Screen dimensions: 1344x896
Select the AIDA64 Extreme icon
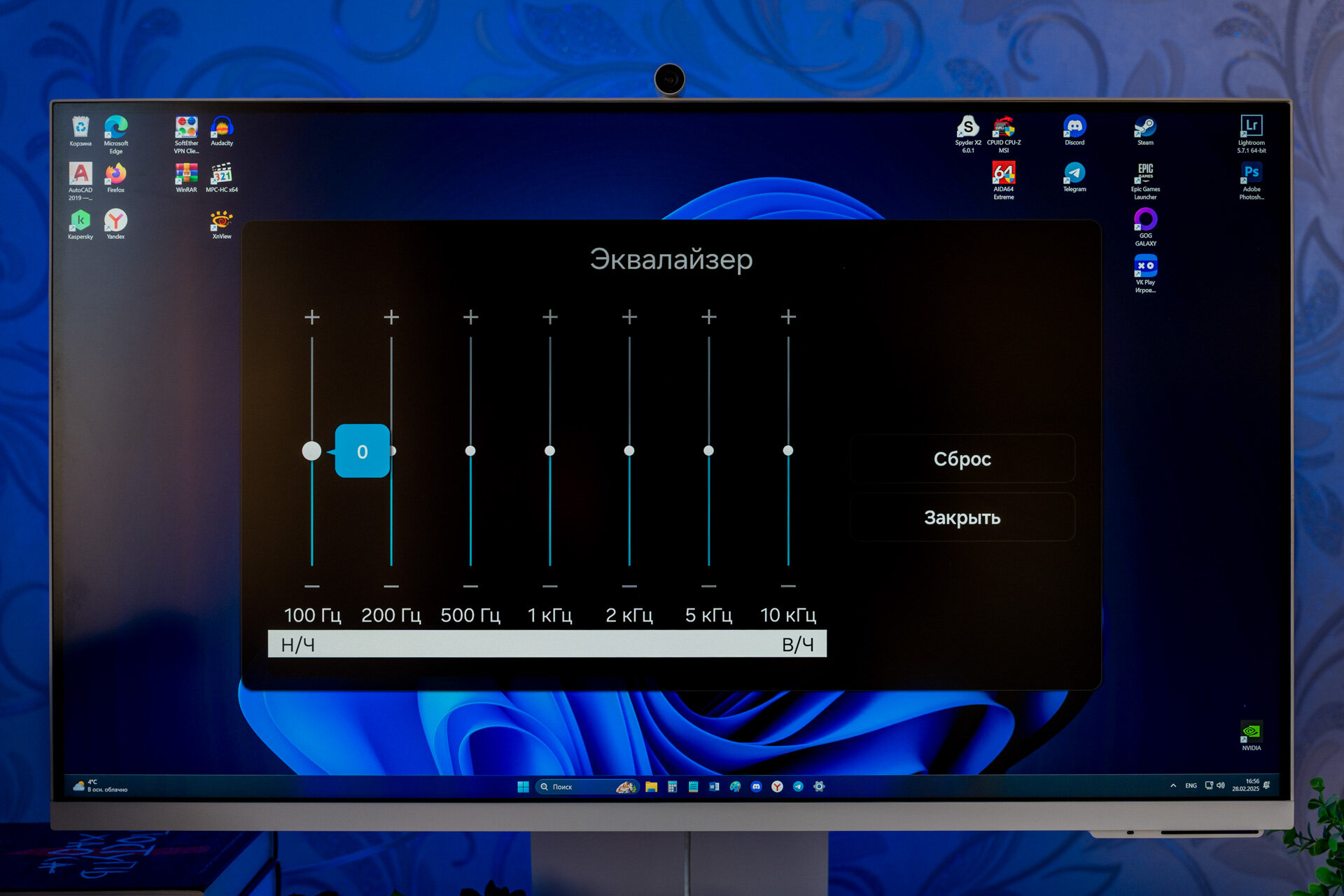1004,181
